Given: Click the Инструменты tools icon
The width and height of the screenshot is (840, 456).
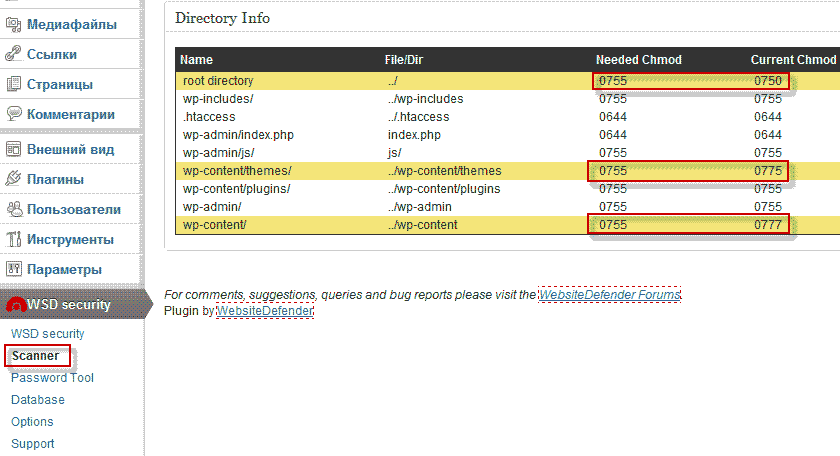Looking at the screenshot, I should (14, 239).
